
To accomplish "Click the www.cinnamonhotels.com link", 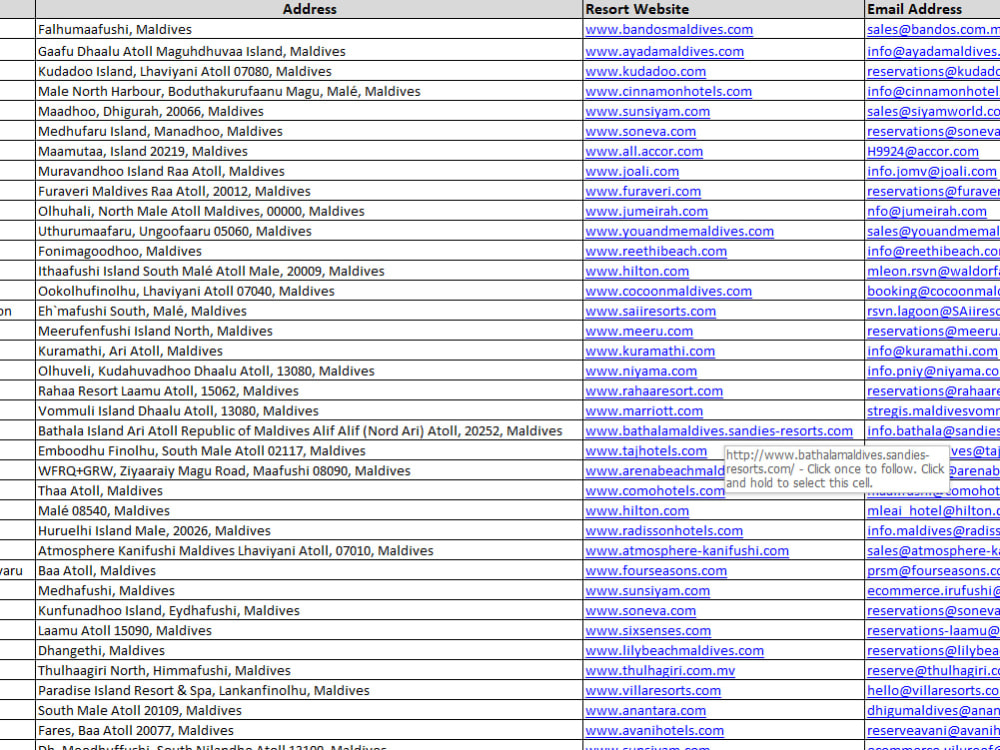I will 668,91.
